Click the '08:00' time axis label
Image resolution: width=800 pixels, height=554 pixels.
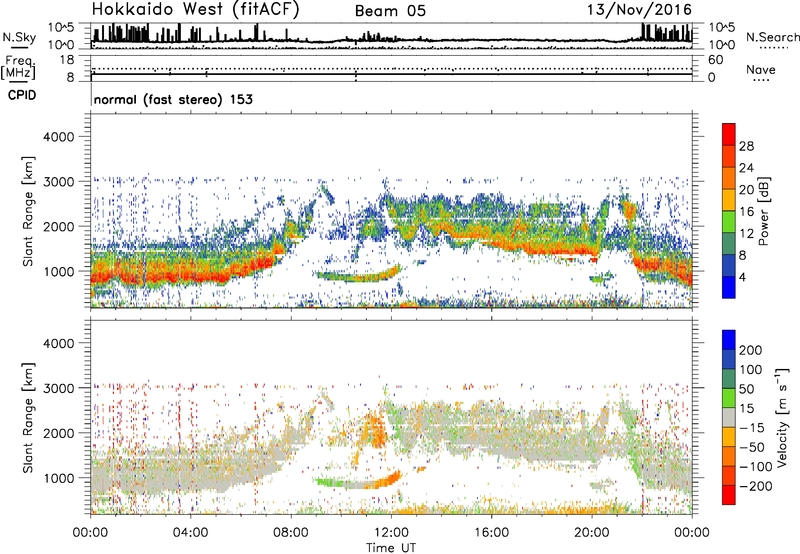(x=291, y=533)
